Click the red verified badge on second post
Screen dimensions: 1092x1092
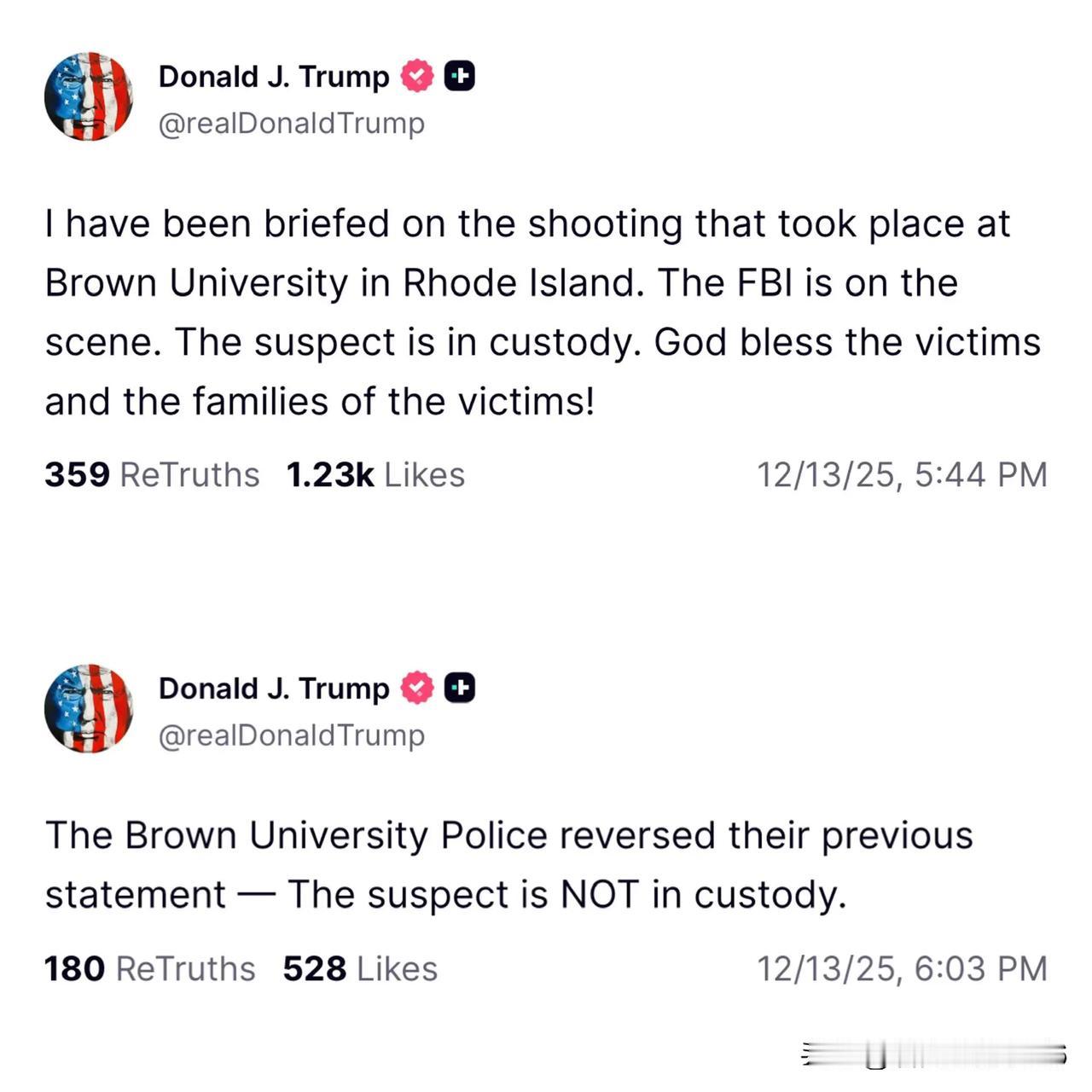(417, 688)
